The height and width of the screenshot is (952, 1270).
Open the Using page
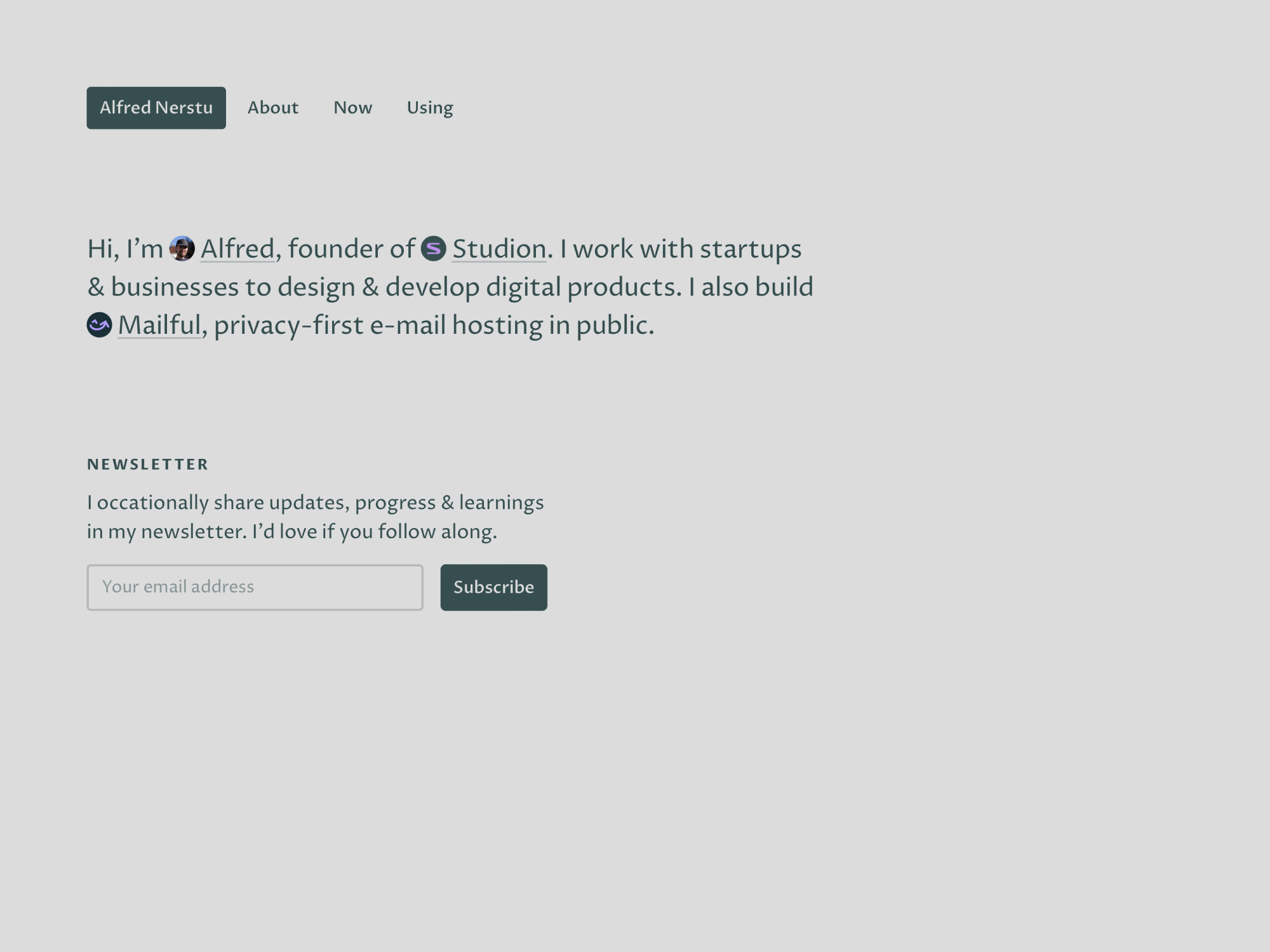tap(430, 108)
